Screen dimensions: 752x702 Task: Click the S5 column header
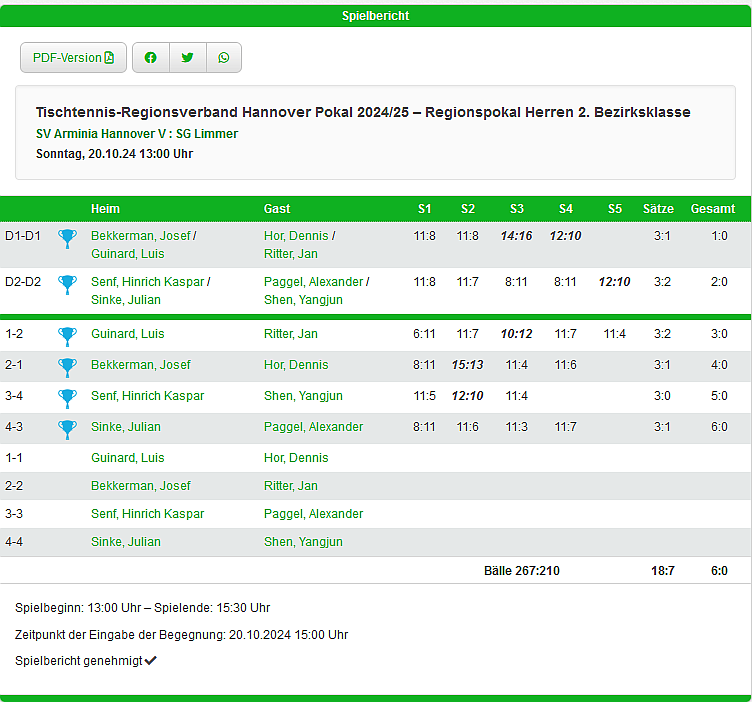coord(614,209)
